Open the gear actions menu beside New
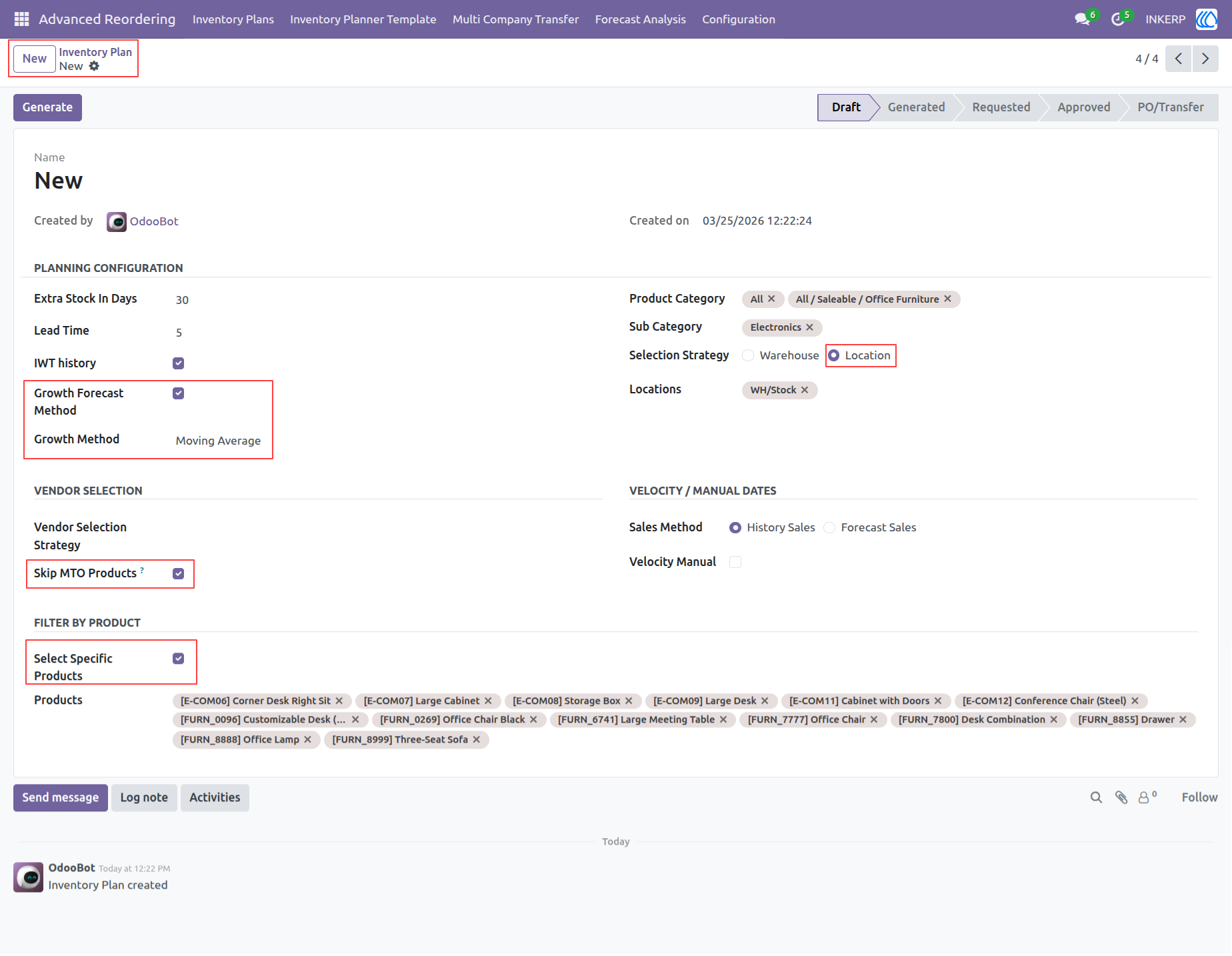 (x=94, y=66)
